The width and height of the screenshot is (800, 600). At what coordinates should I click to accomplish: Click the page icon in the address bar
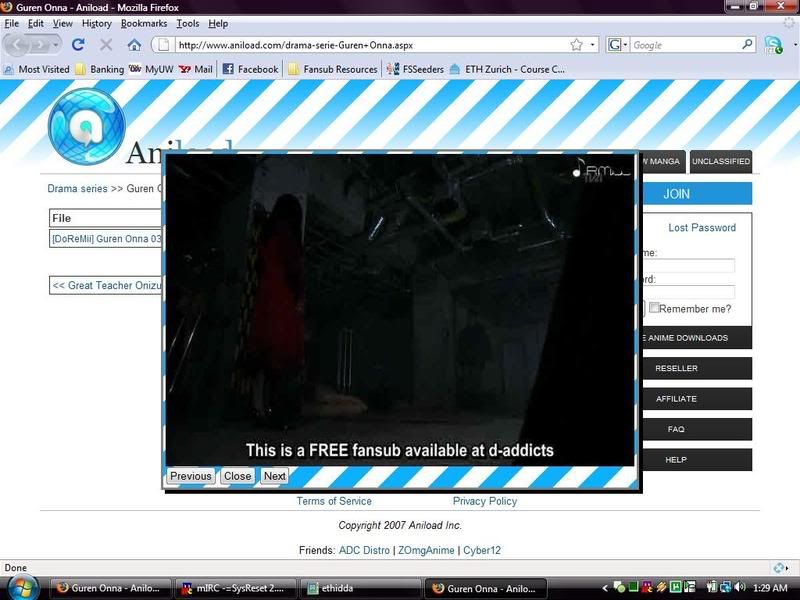pos(163,45)
